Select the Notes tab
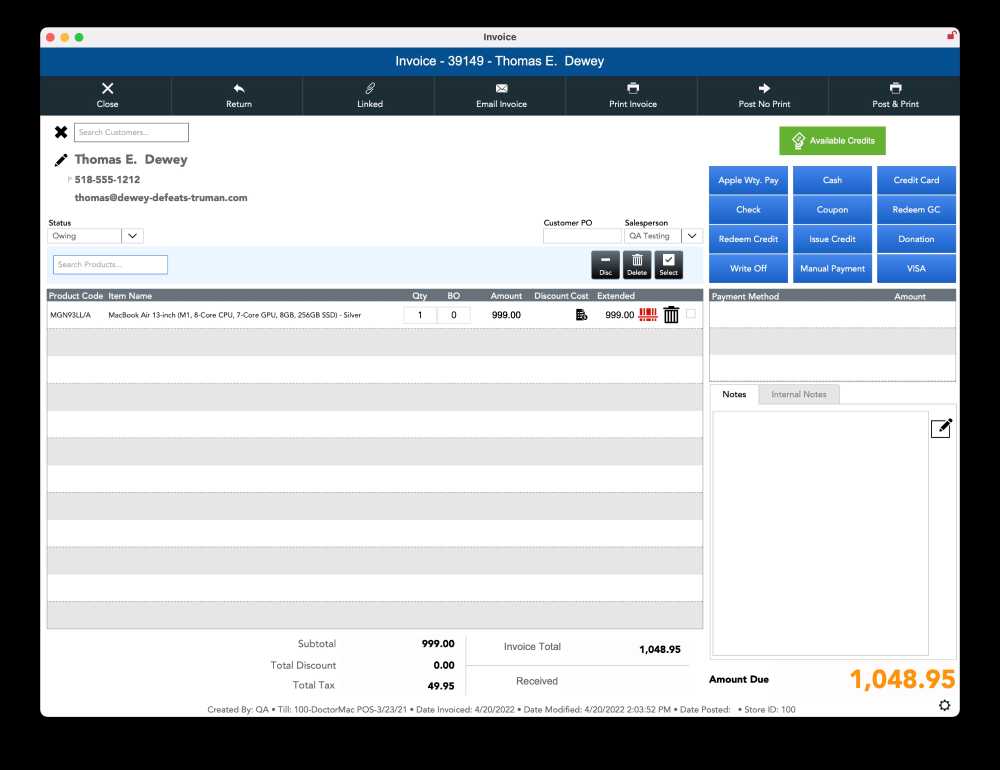 [734, 394]
